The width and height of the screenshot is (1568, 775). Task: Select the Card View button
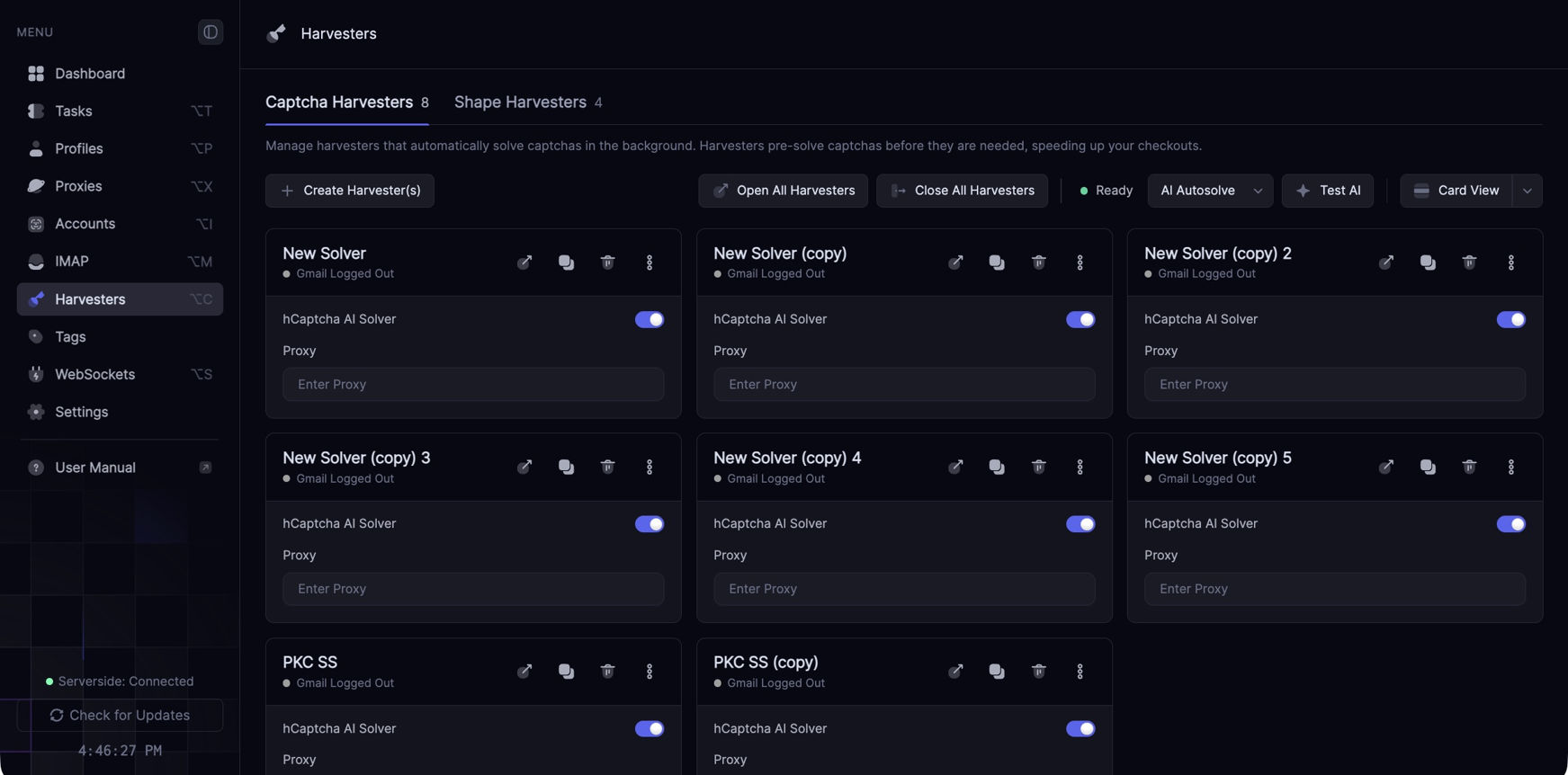point(1456,191)
